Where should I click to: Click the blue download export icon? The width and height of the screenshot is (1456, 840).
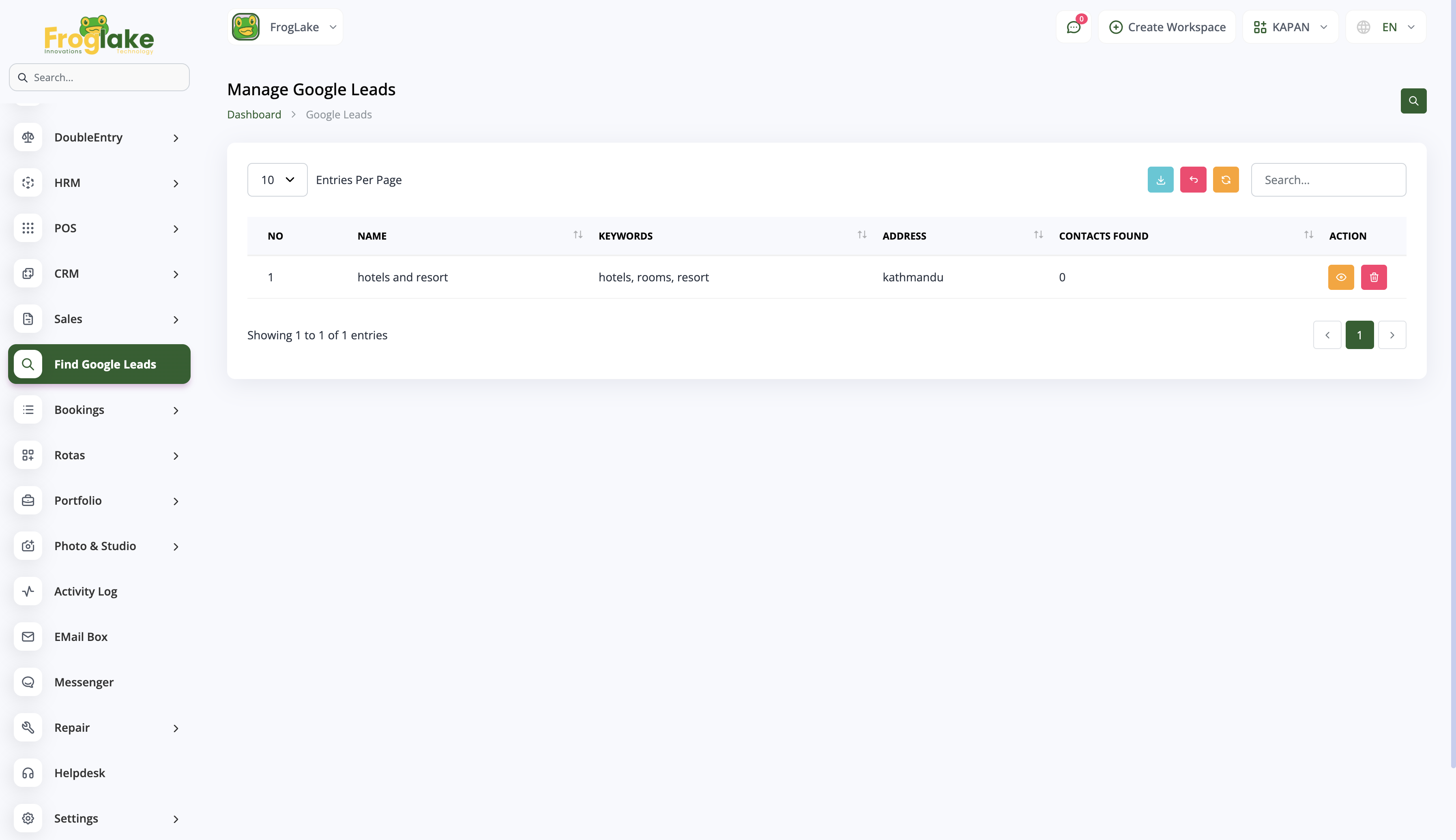pyautogui.click(x=1160, y=180)
